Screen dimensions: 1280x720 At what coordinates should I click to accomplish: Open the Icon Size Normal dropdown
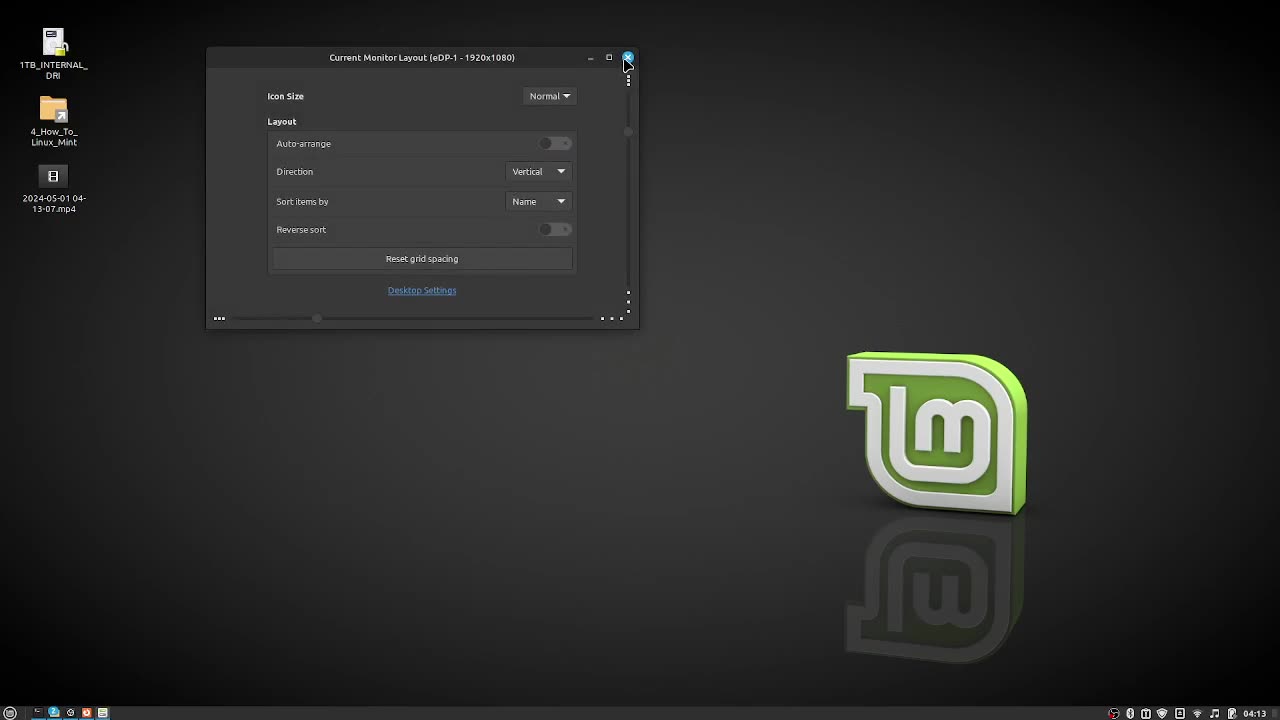coord(549,96)
